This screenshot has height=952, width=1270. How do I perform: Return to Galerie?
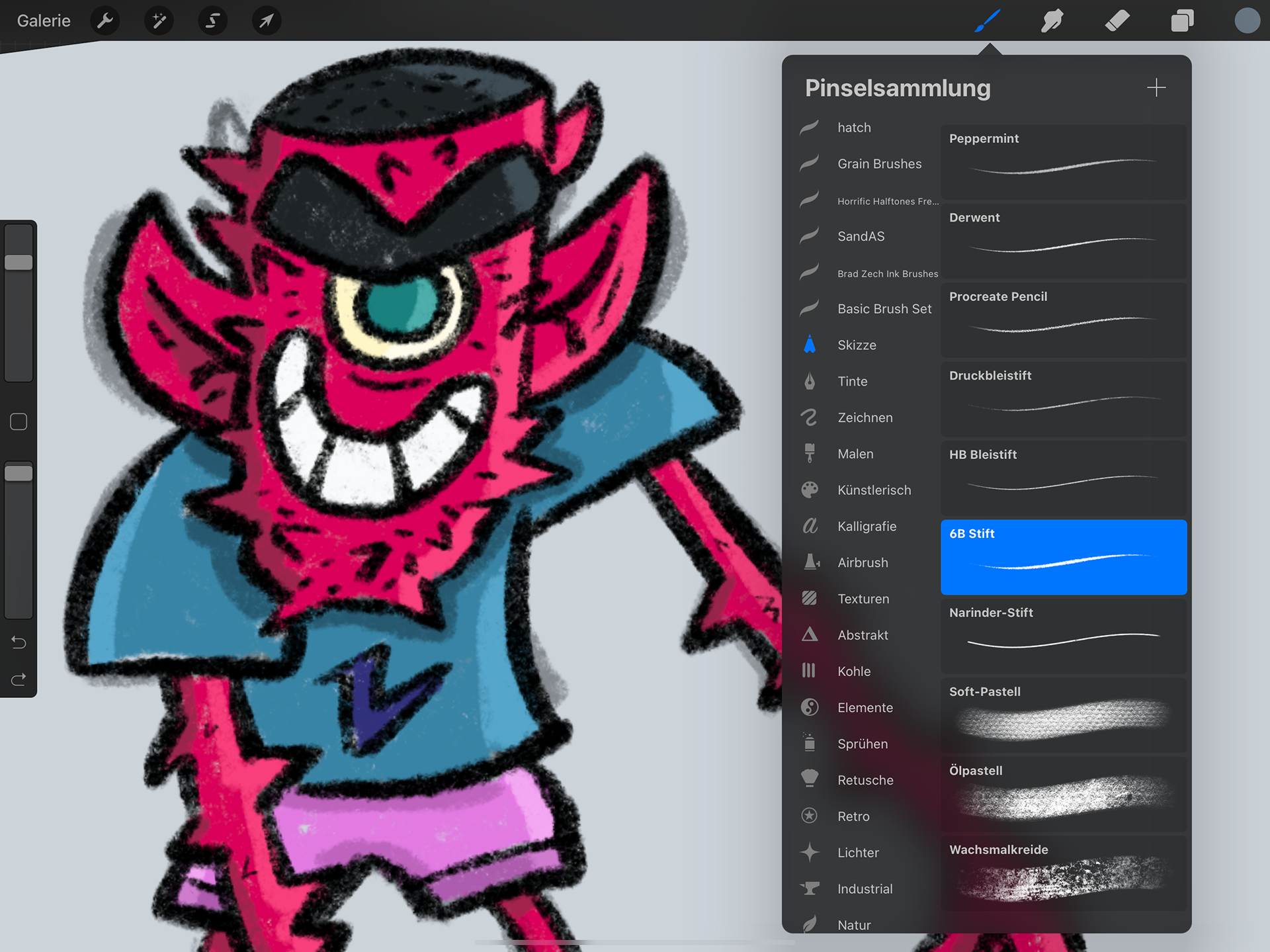44,21
